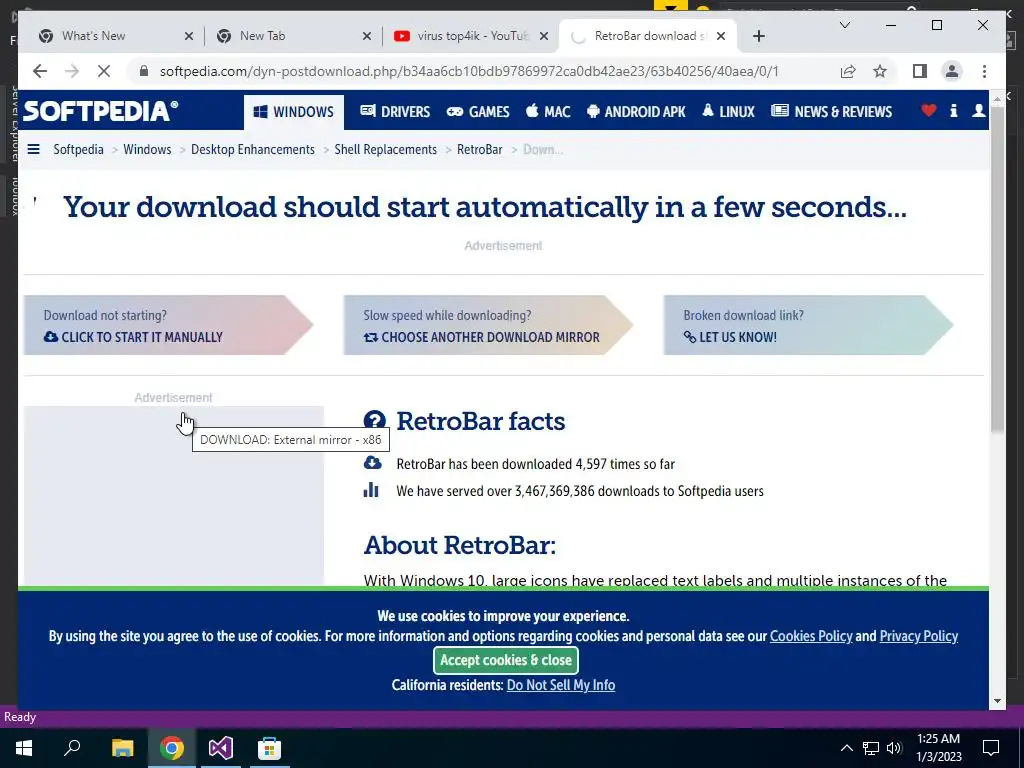Open Chrome three-dot menu
Screen dimensions: 1024x768
[984, 71]
